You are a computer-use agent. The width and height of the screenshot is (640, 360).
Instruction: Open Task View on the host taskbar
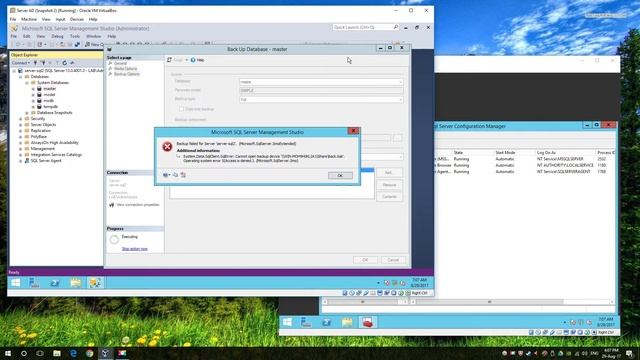40,353
